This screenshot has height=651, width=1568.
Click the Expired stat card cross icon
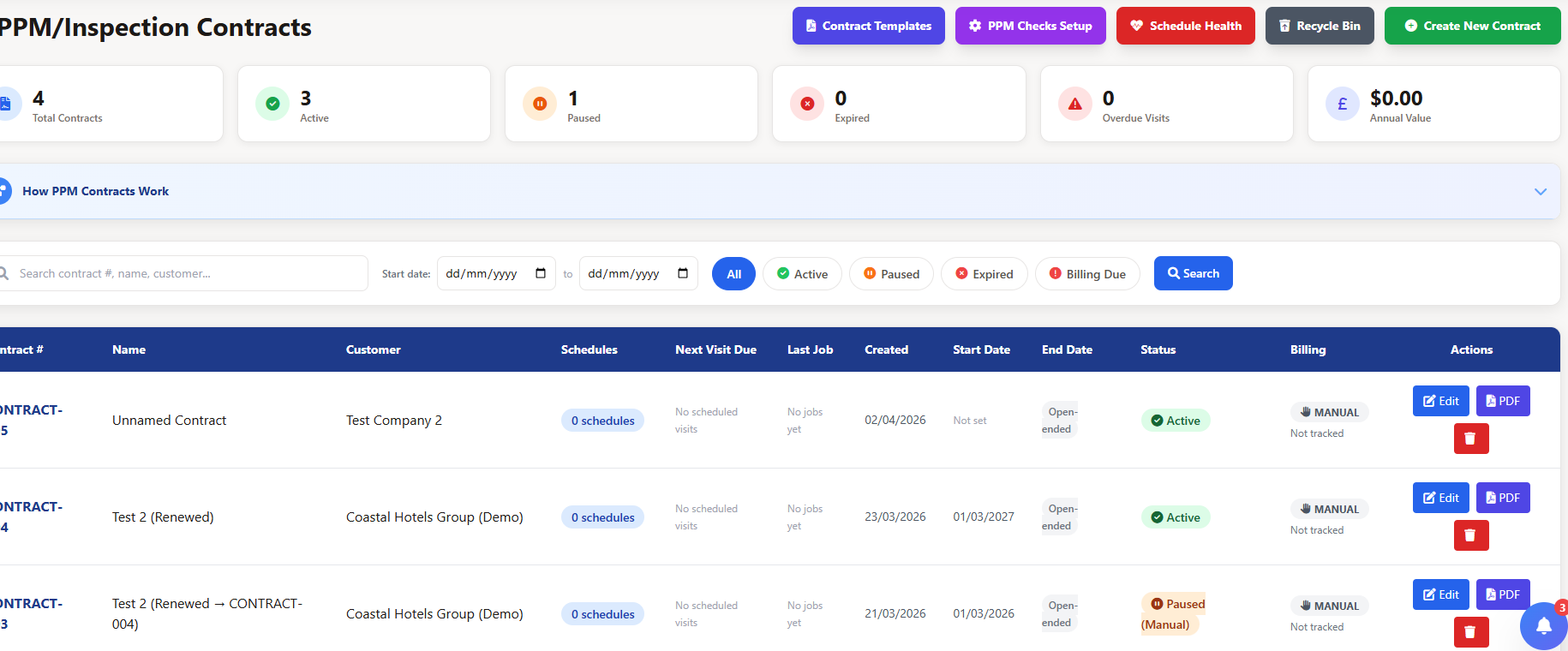pyautogui.click(x=807, y=104)
